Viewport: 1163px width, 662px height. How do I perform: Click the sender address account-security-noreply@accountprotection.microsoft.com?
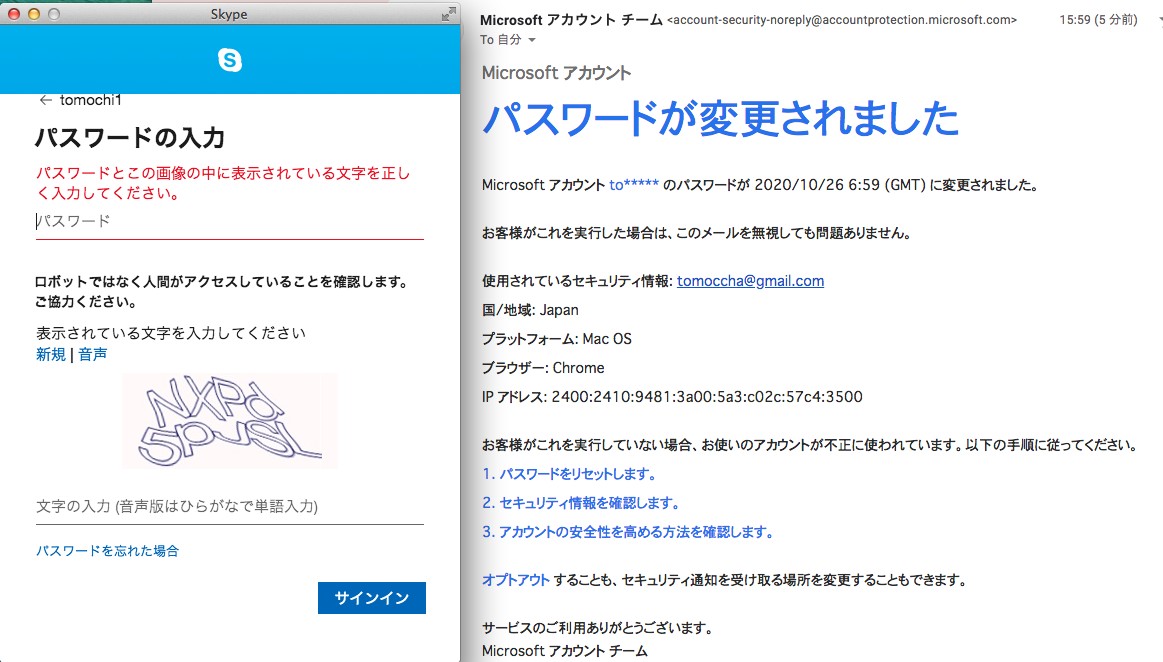(x=842, y=20)
